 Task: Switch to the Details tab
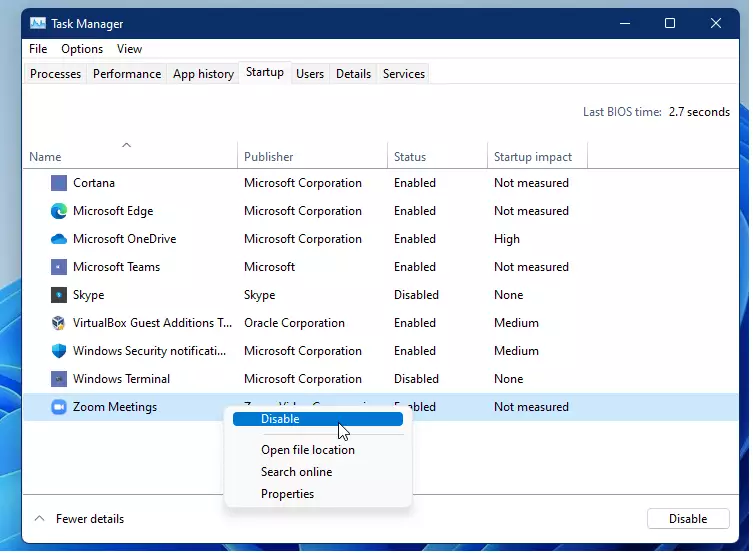coord(353,74)
